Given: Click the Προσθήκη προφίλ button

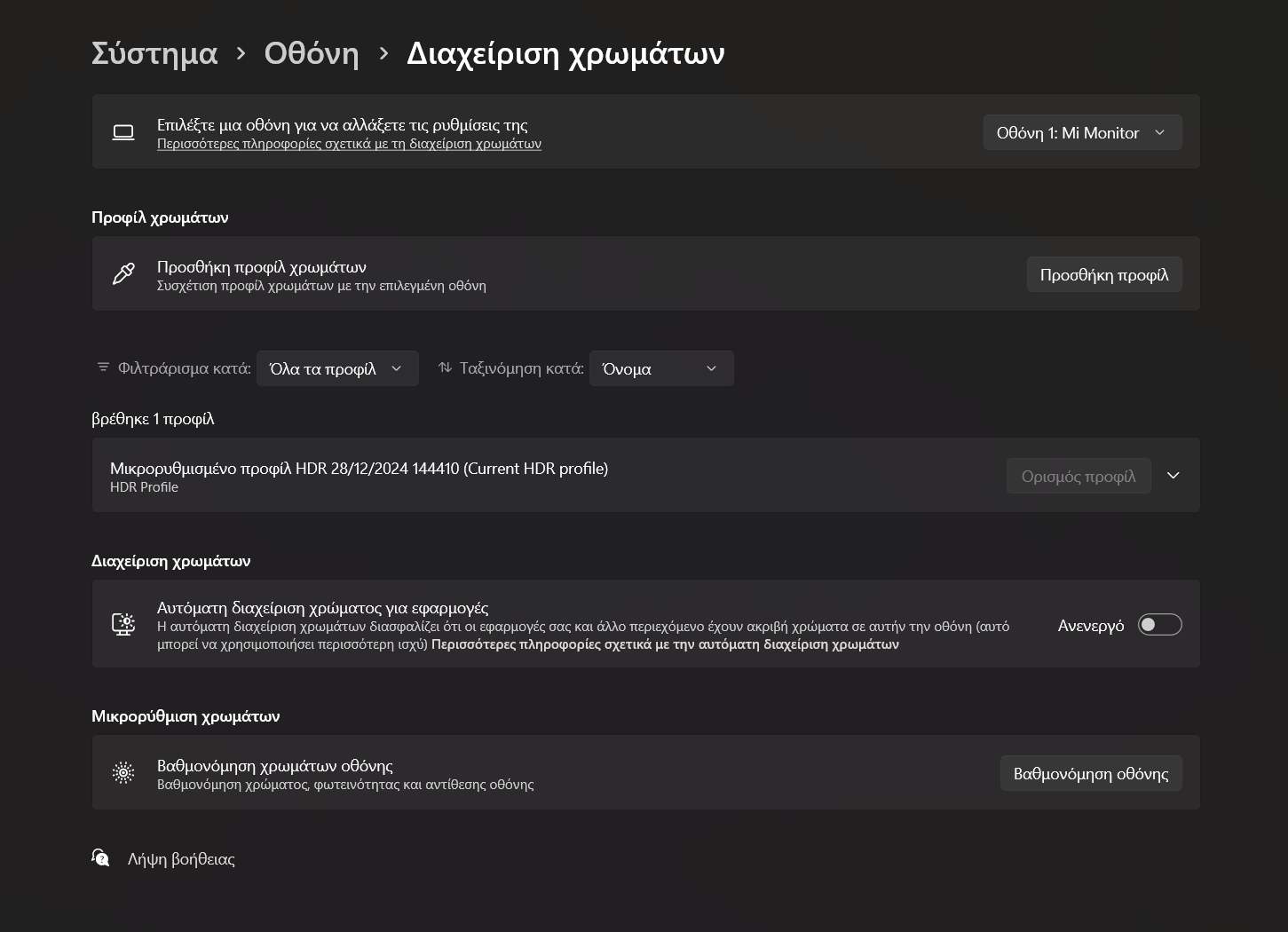Looking at the screenshot, I should pyautogui.click(x=1103, y=274).
